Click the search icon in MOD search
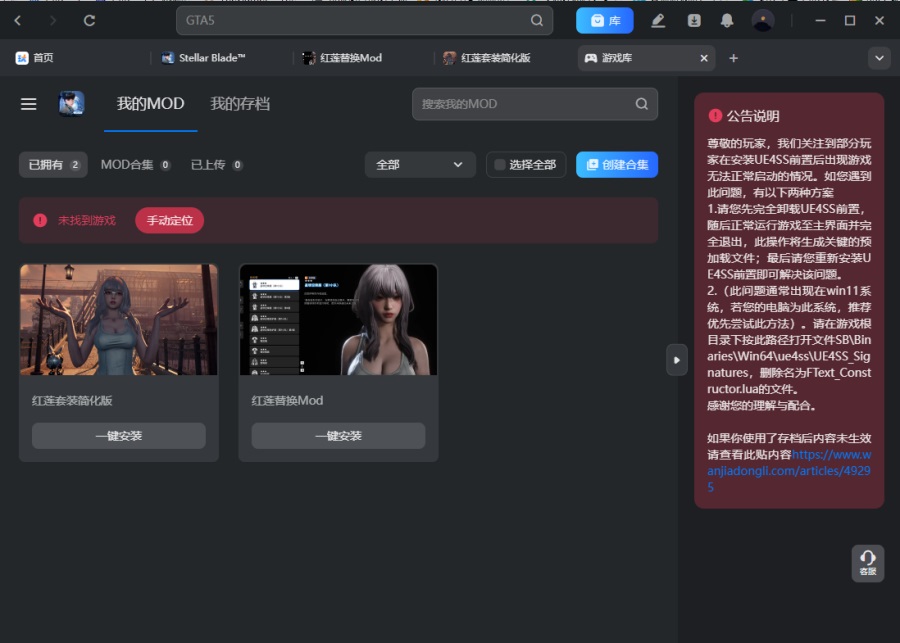The height and width of the screenshot is (643, 900). 642,104
